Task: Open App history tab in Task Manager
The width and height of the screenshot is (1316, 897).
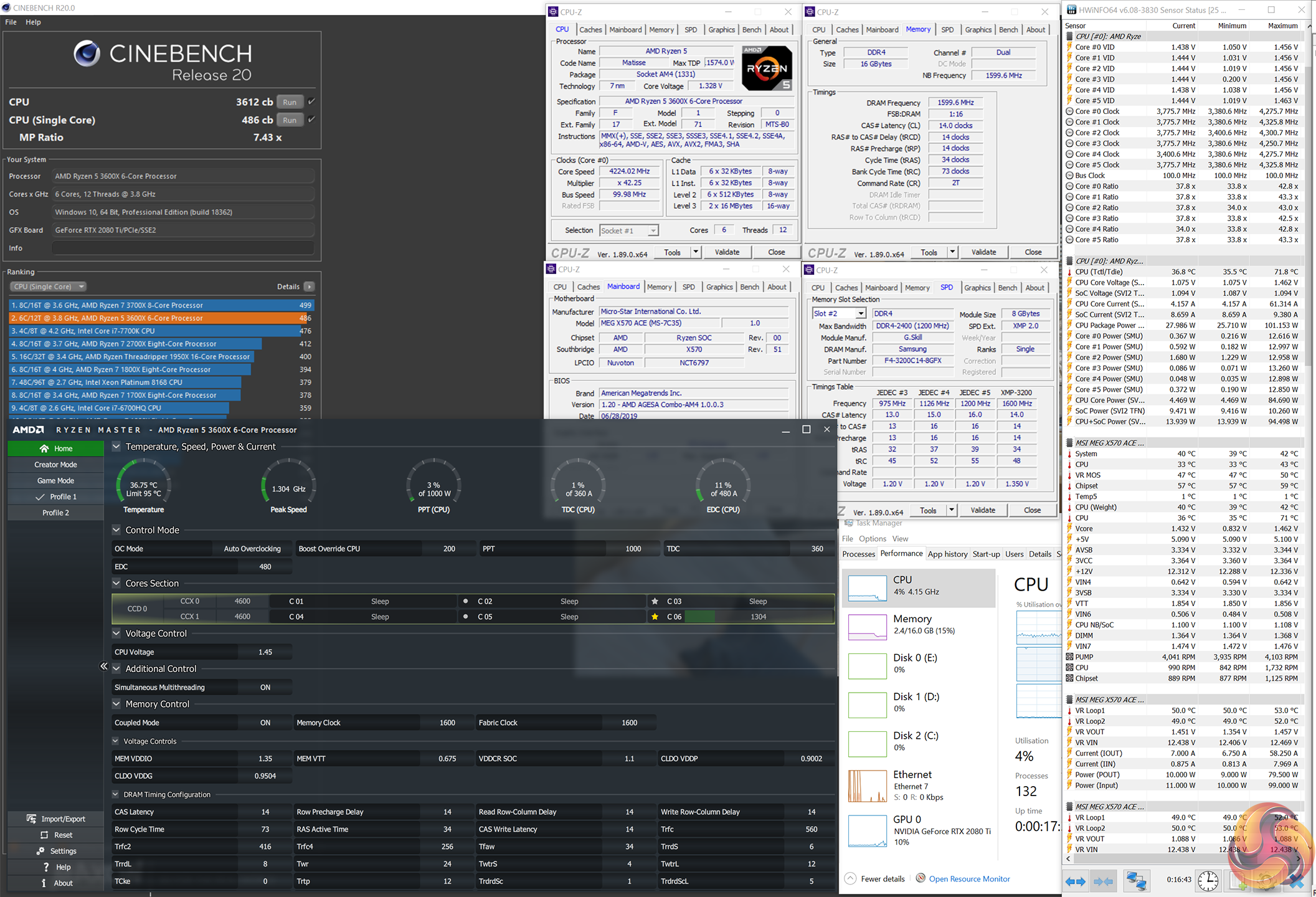Action: (947, 554)
